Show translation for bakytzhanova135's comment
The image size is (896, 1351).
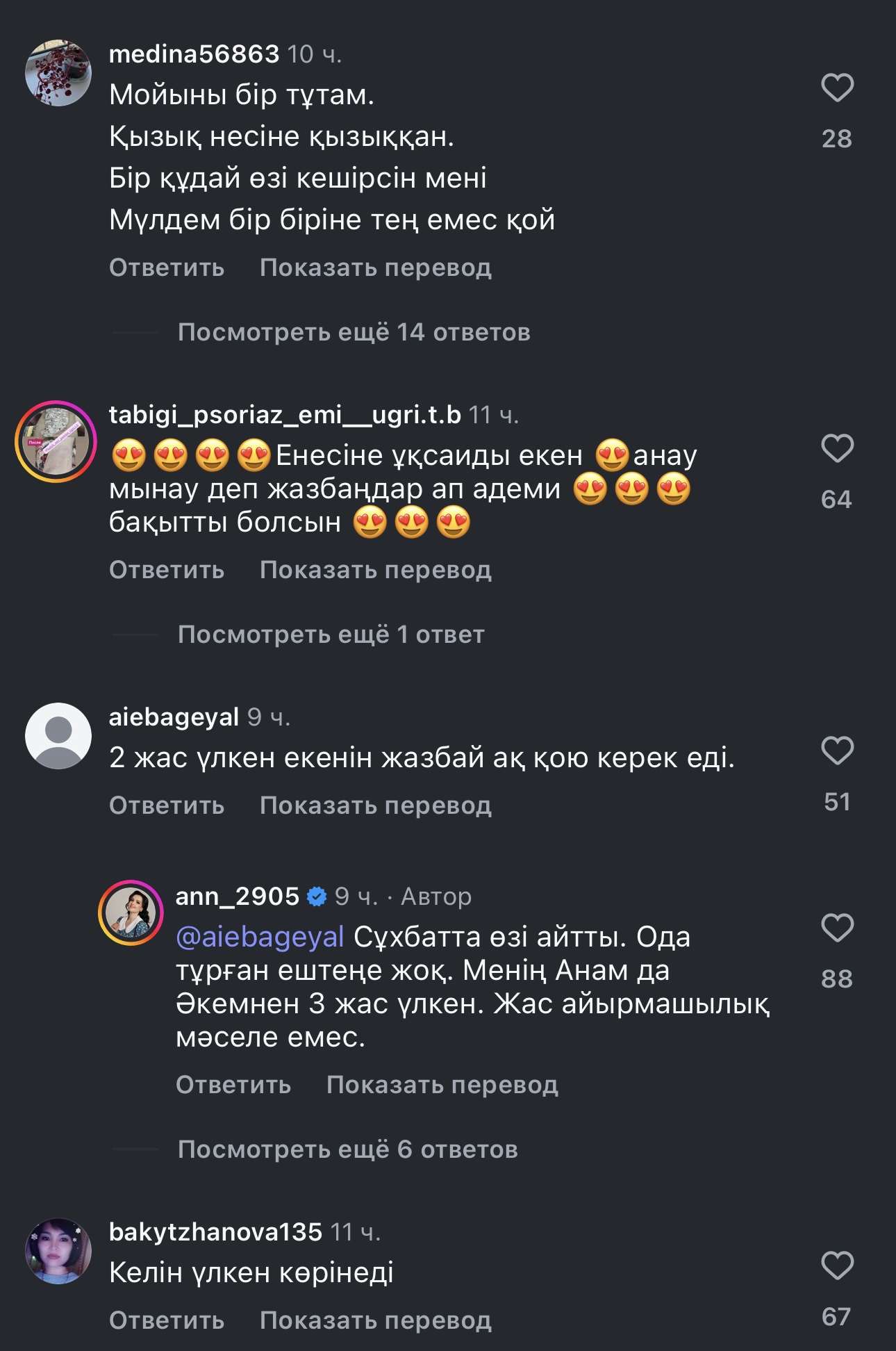375,1320
